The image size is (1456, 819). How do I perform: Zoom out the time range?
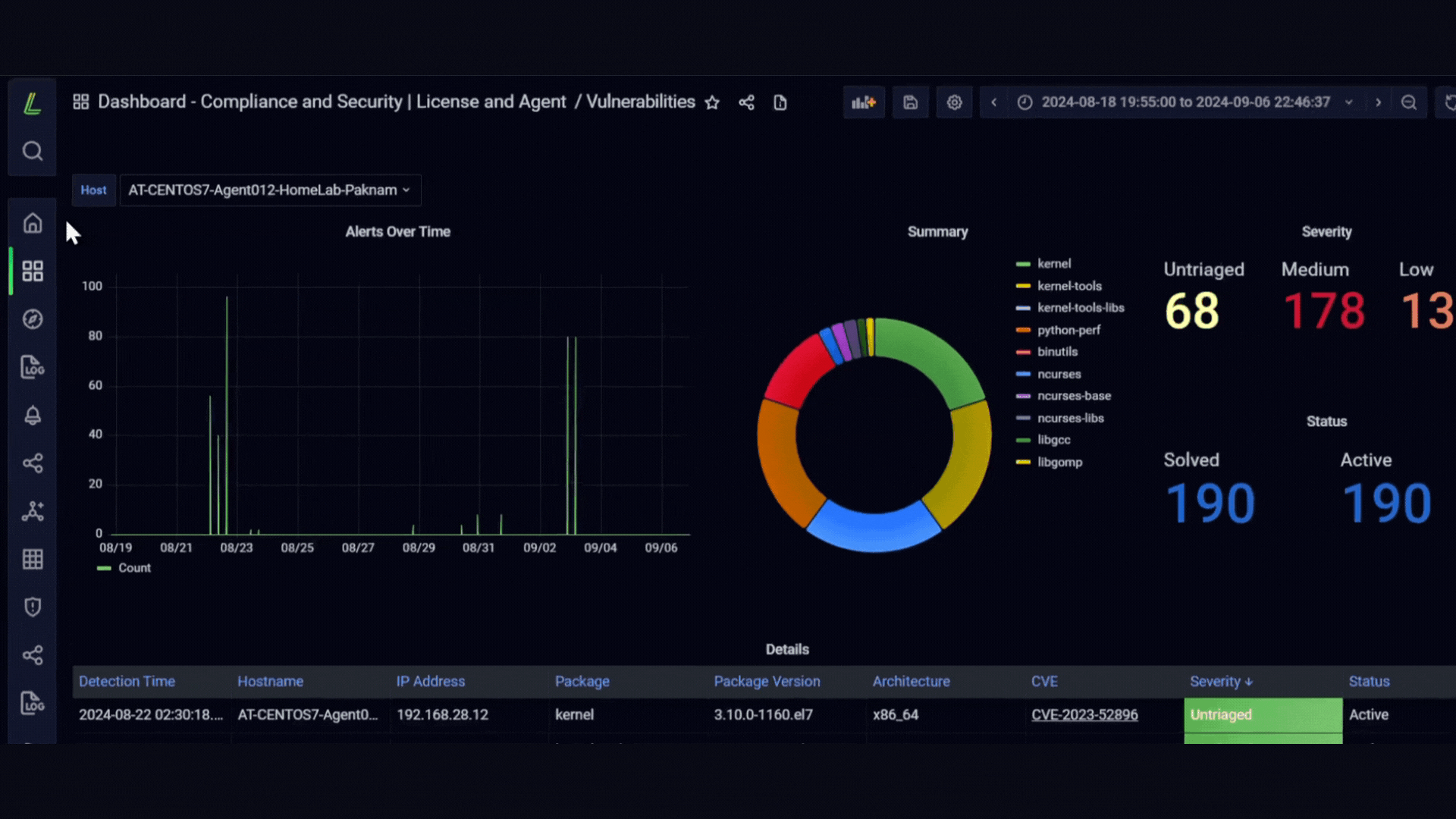pos(1408,102)
